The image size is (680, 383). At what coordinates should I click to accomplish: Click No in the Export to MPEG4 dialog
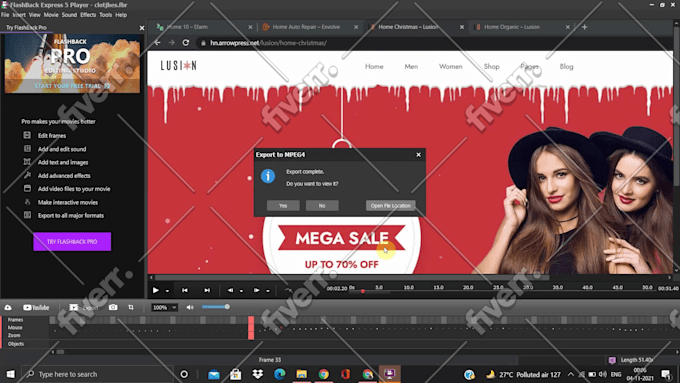click(322, 206)
